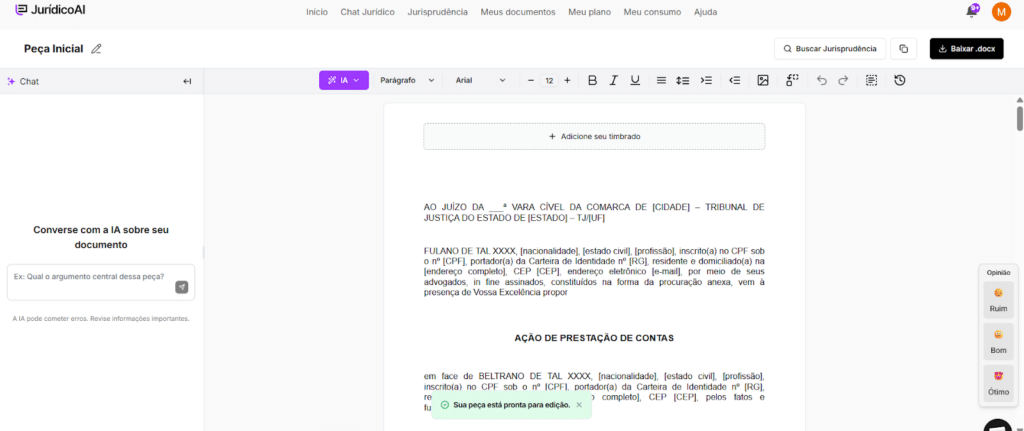Open the notifications bell
Viewport: 1024px width, 431px height.
coord(972,11)
